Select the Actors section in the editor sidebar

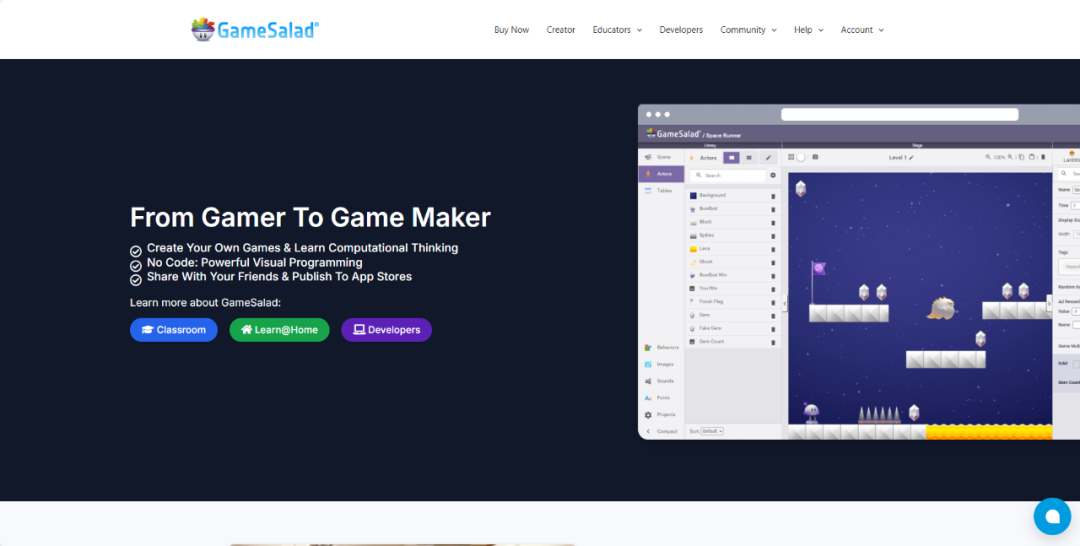click(661, 174)
